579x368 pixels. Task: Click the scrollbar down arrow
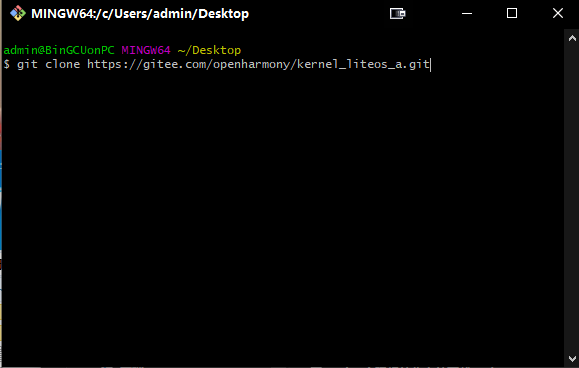coord(572,358)
